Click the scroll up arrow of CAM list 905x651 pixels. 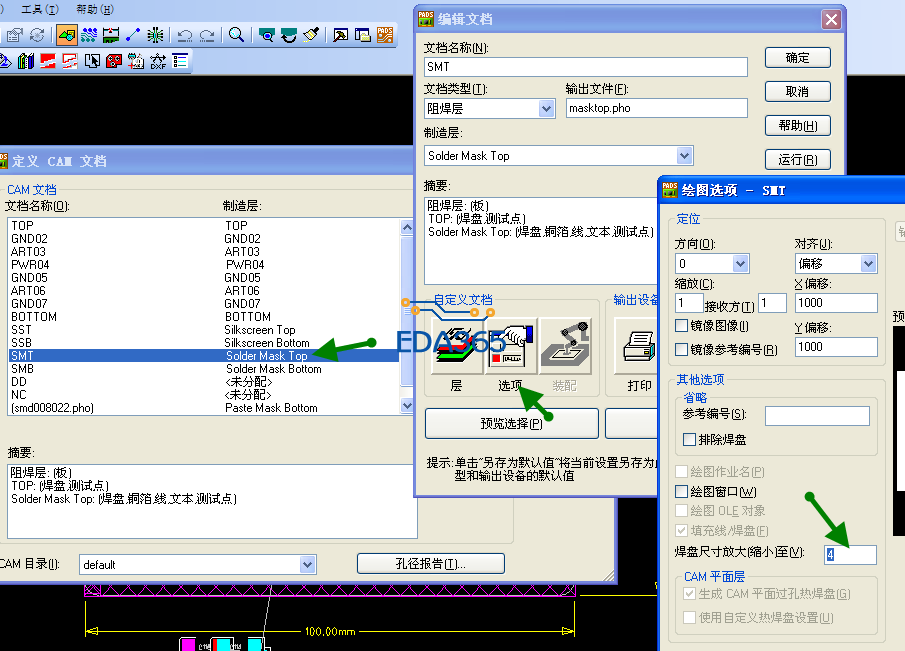click(407, 227)
